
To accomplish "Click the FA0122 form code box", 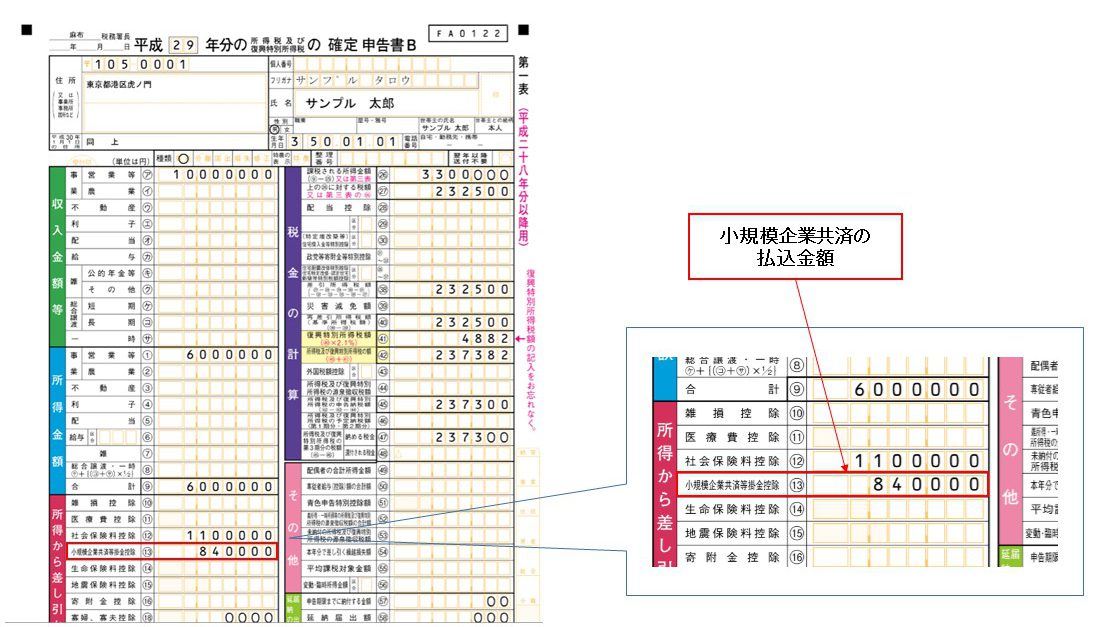I will [x=468, y=34].
